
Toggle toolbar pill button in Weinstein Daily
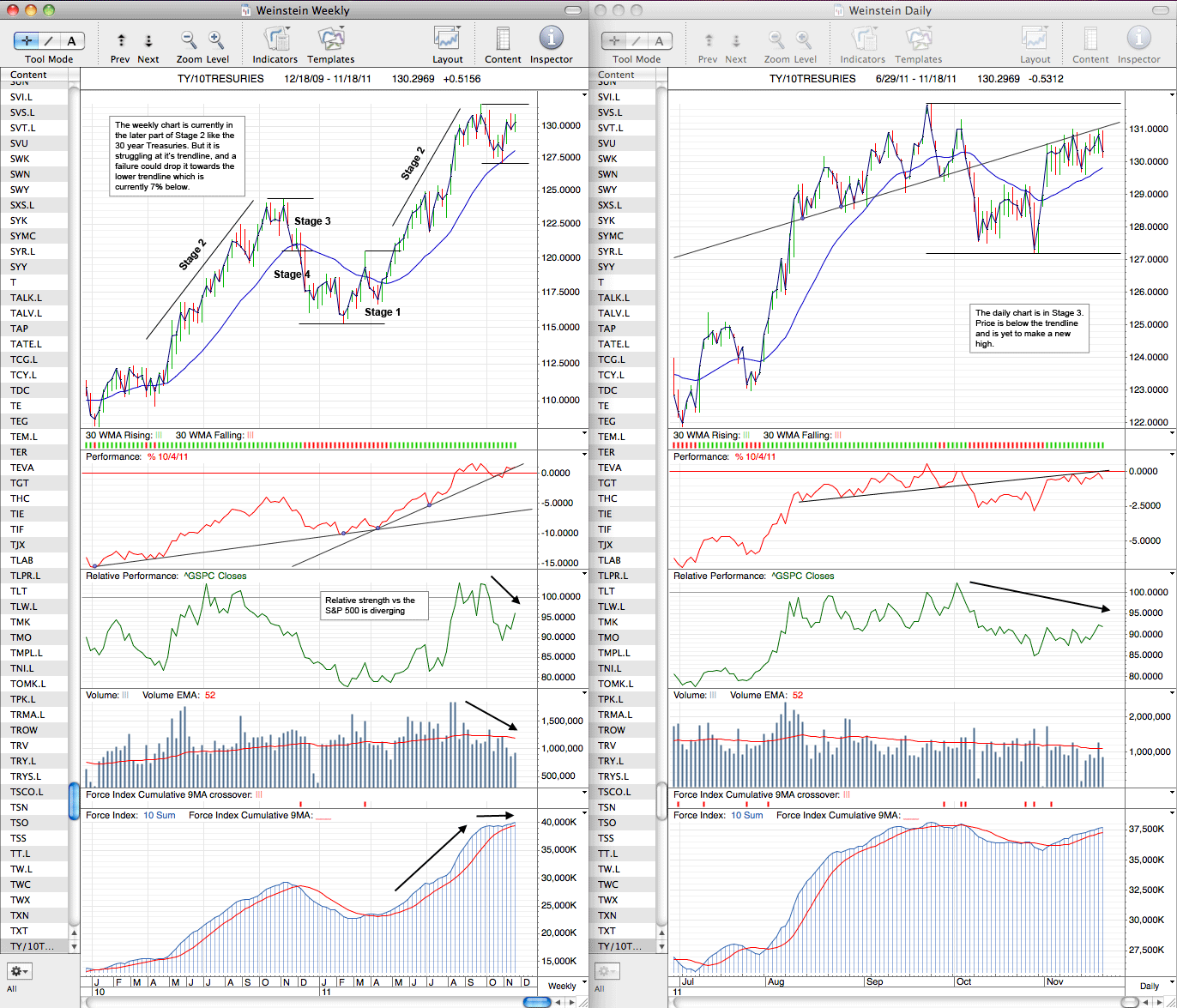[1162, 10]
